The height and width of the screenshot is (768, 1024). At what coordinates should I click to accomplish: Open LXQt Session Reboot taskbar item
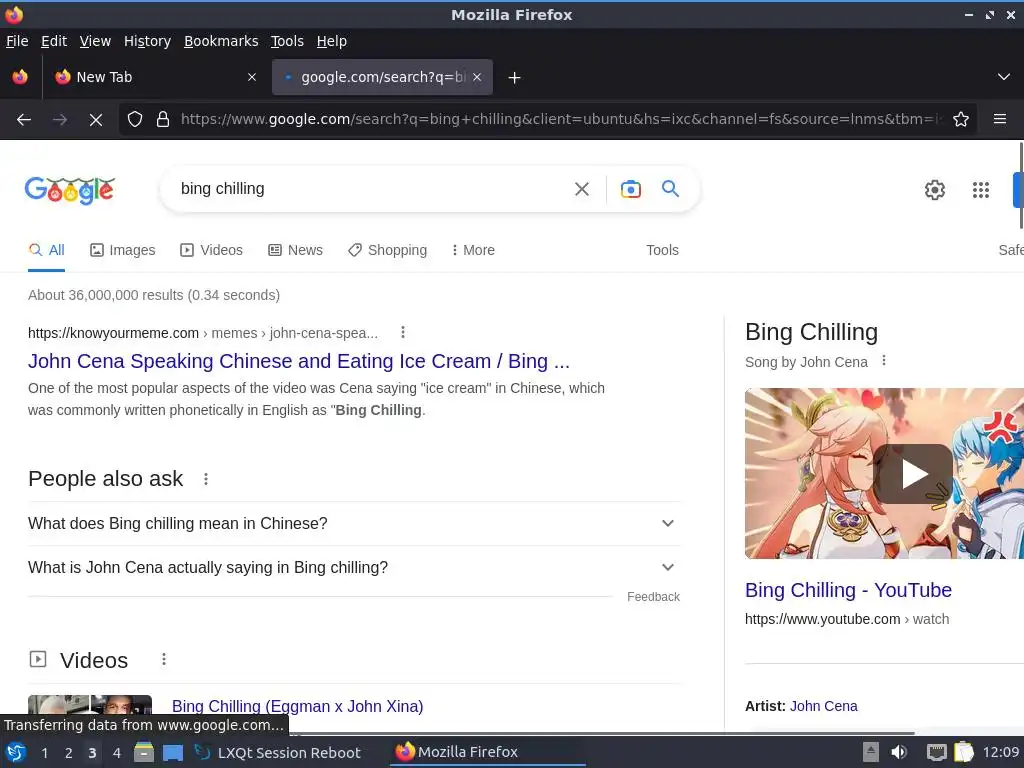[x=278, y=753]
